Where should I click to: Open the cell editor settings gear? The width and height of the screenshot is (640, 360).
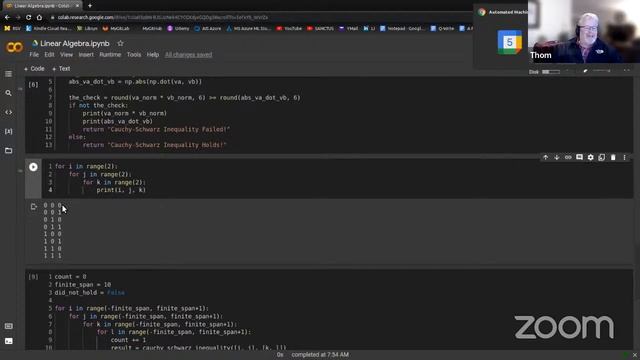pyautogui.click(x=591, y=158)
